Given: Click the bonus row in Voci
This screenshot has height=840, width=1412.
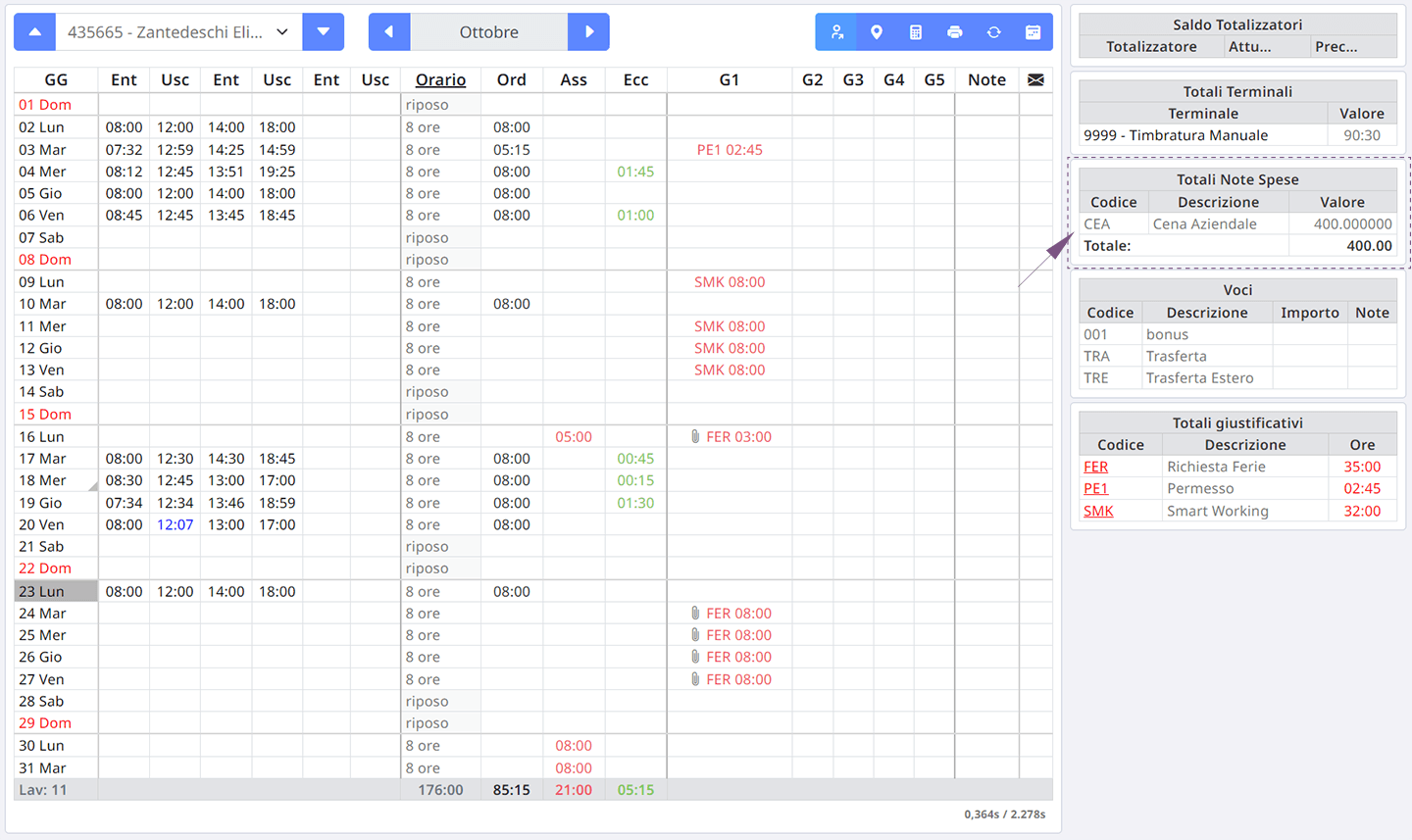Looking at the screenshot, I should (1237, 335).
